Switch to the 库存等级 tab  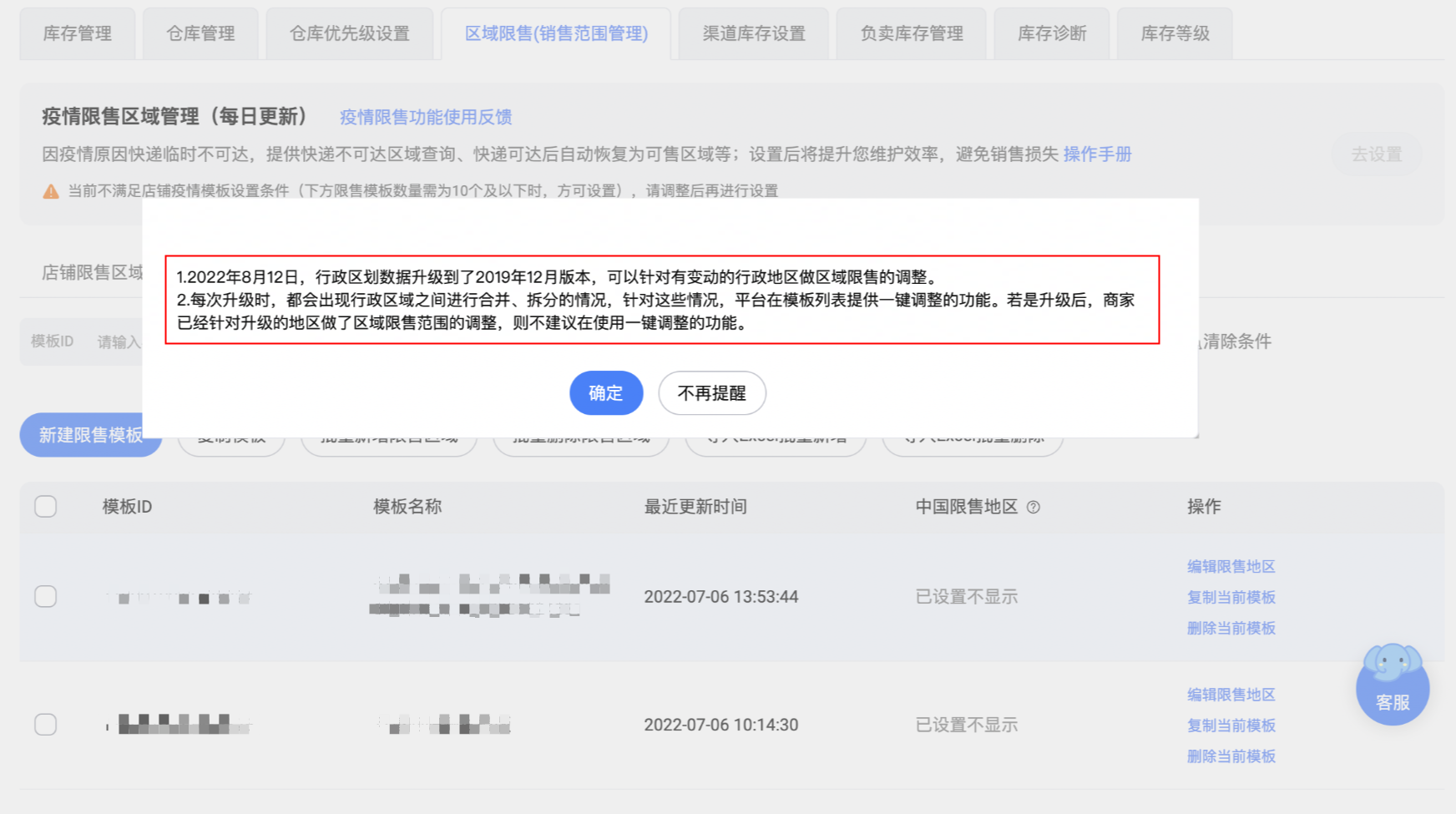[1175, 33]
